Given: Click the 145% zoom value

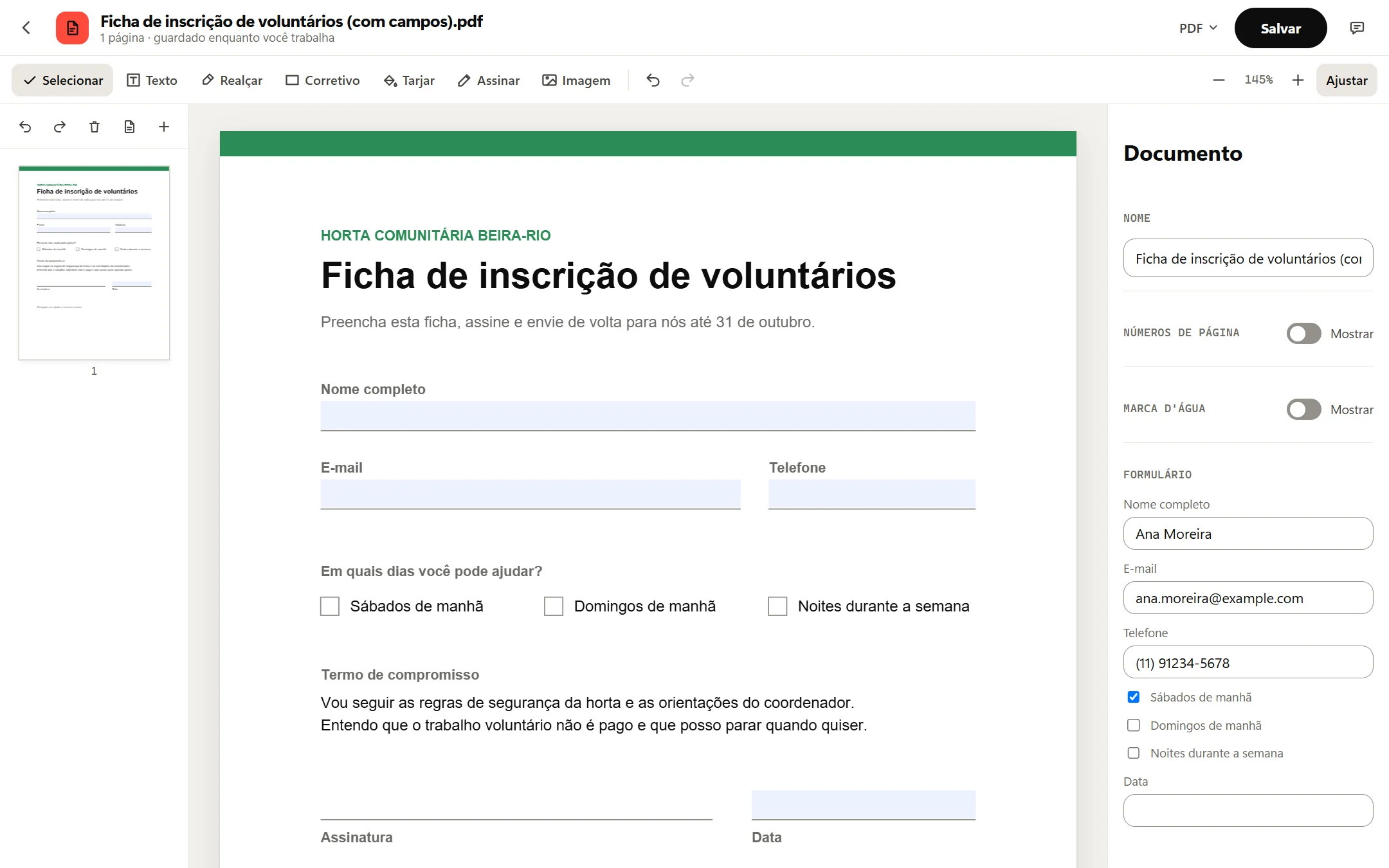Looking at the screenshot, I should click(x=1258, y=80).
